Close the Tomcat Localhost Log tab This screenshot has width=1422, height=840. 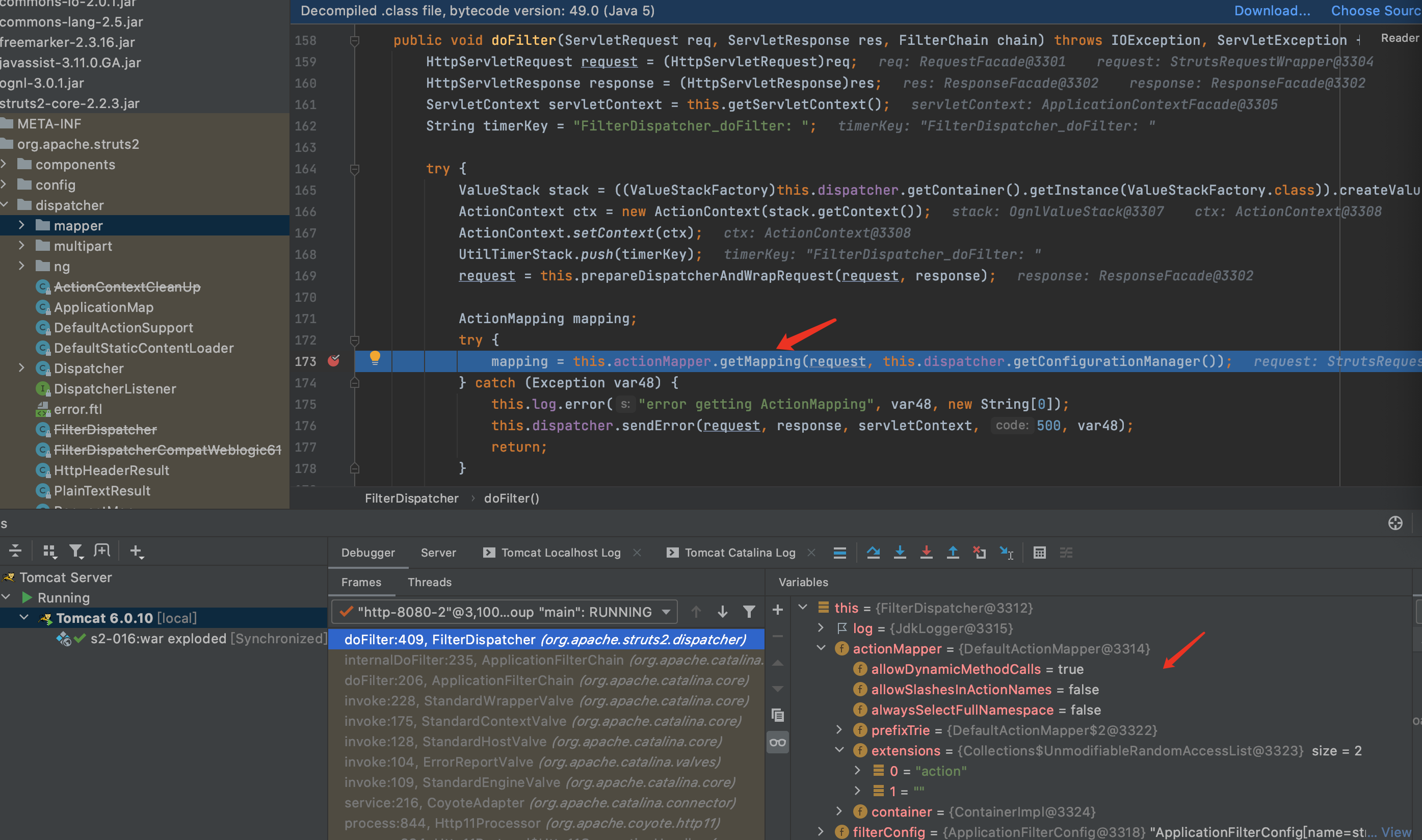[637, 553]
